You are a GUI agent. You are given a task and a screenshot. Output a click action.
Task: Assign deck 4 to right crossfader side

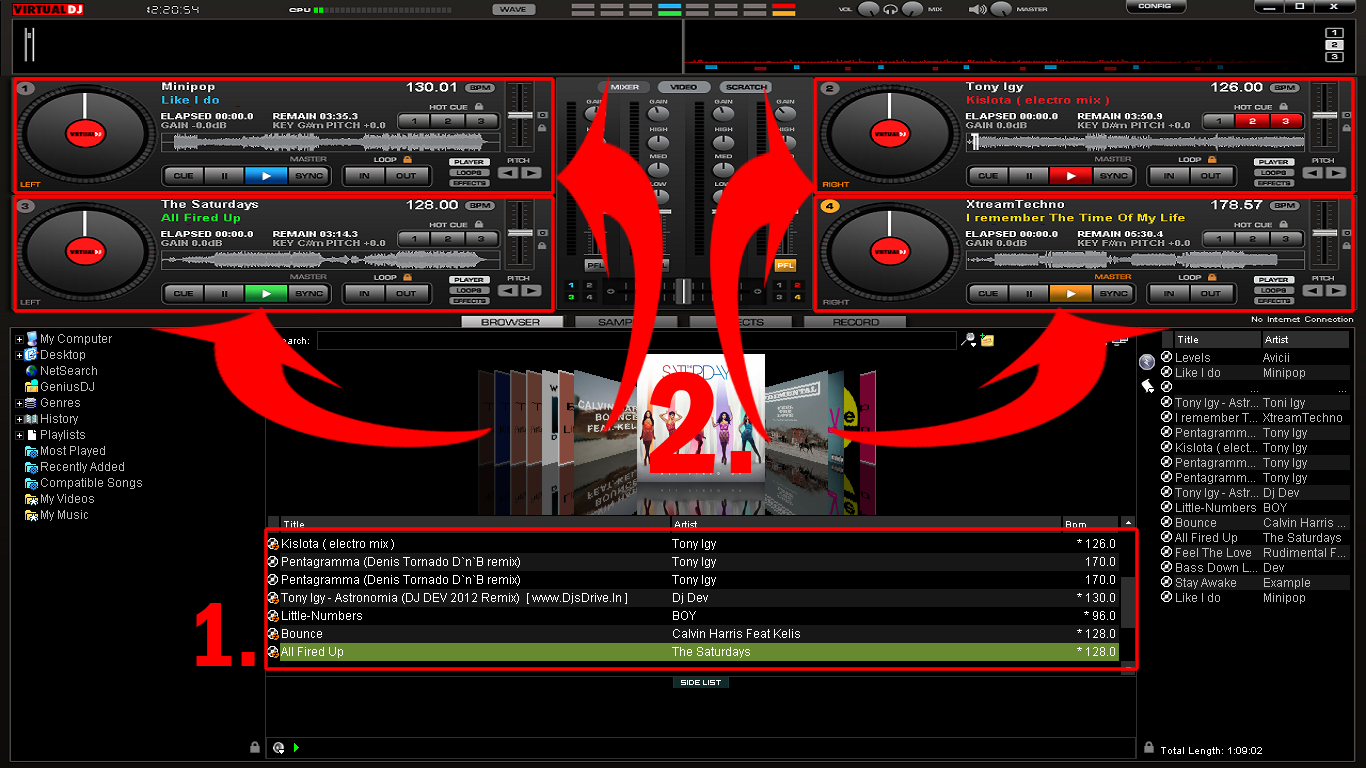[798, 297]
